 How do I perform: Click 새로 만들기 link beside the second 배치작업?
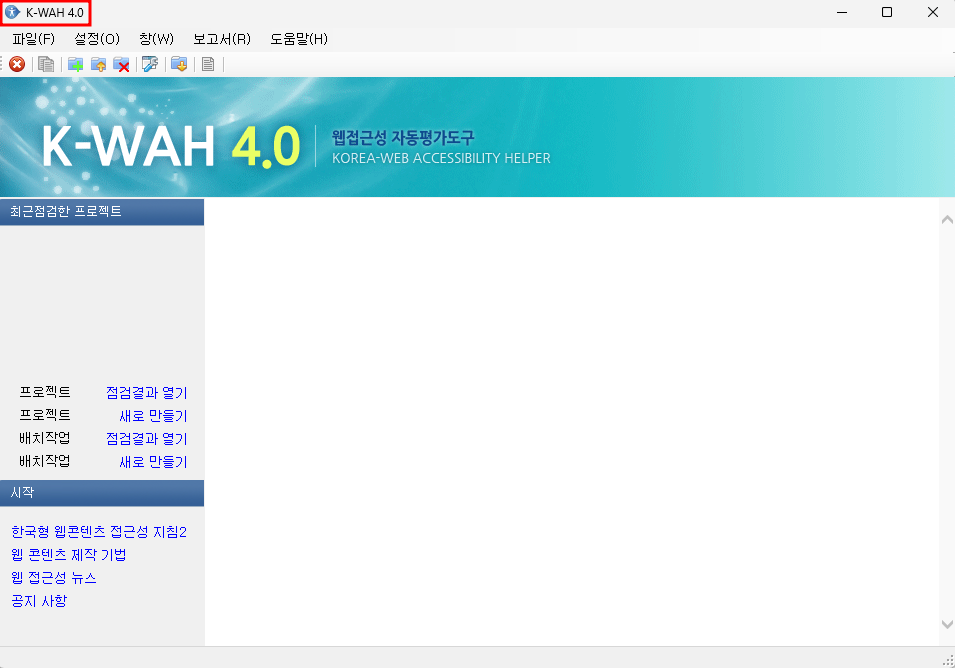(153, 462)
